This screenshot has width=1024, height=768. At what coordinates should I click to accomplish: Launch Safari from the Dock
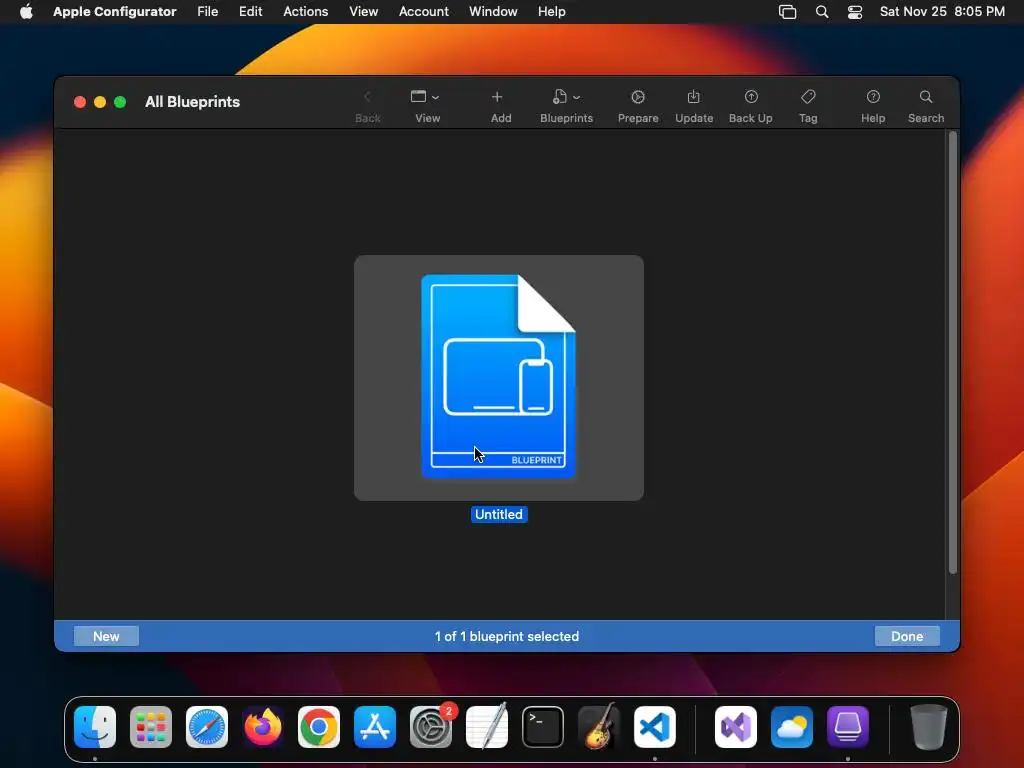point(207,726)
